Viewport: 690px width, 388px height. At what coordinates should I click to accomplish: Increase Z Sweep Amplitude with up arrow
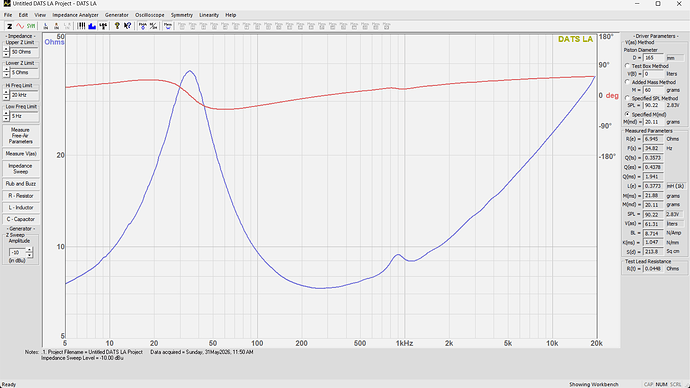coord(29,250)
